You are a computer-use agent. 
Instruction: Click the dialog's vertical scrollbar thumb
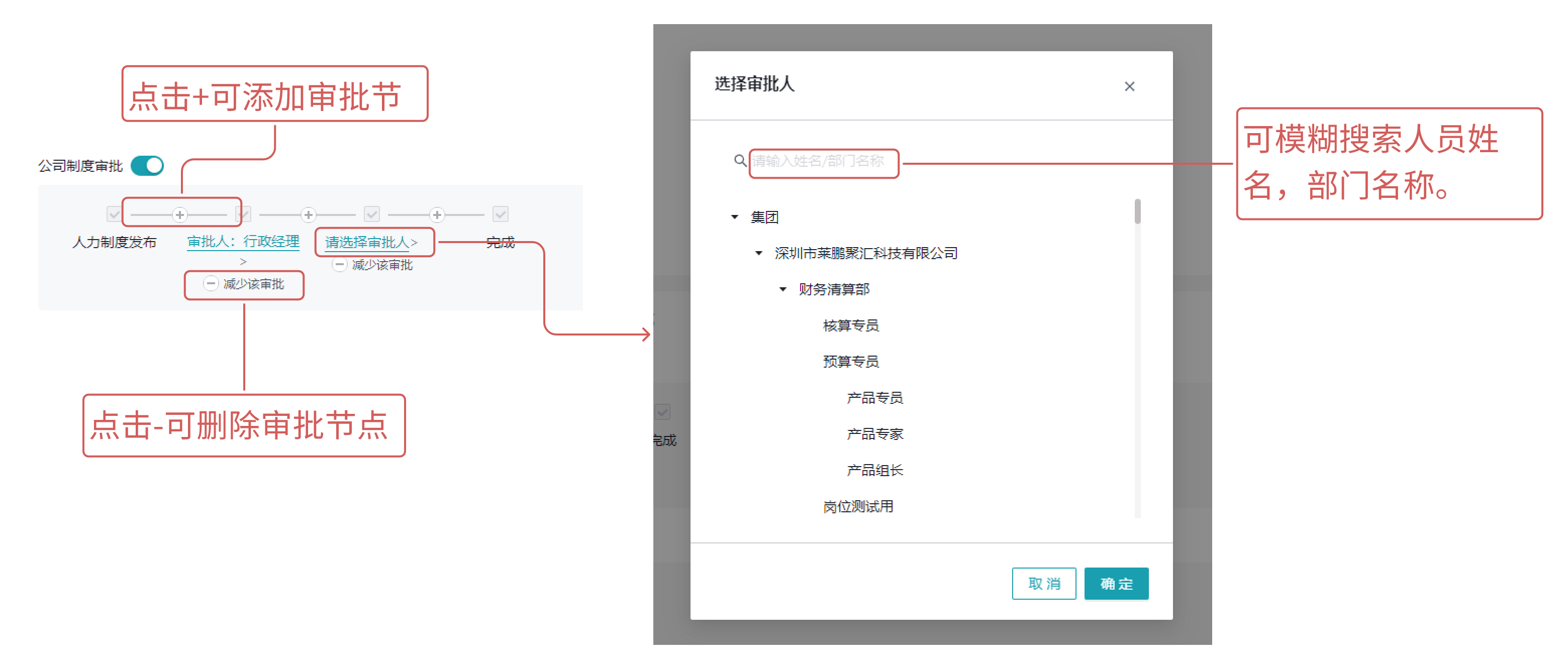pyautogui.click(x=1137, y=211)
